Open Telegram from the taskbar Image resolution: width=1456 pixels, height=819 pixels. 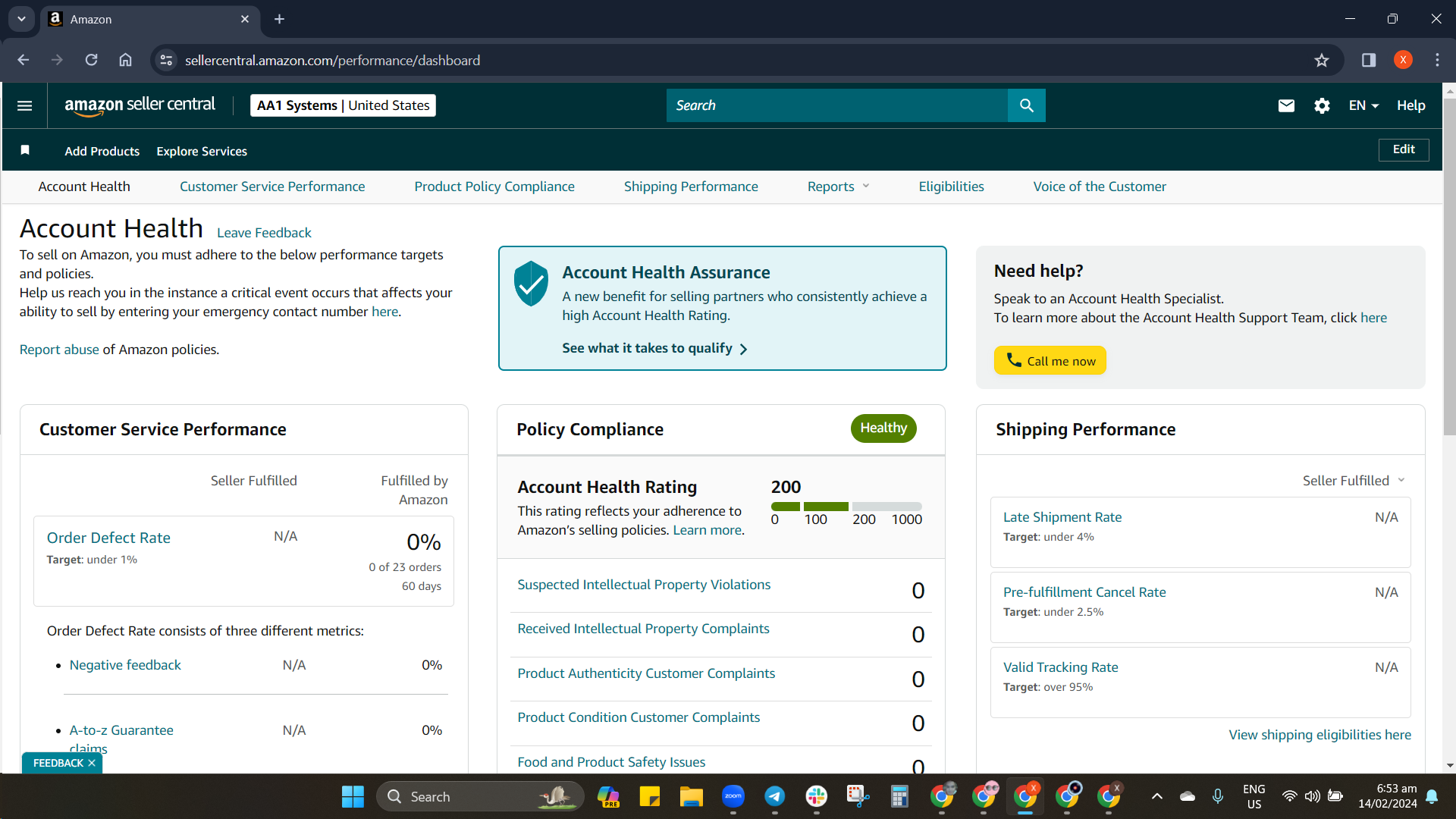tap(774, 796)
